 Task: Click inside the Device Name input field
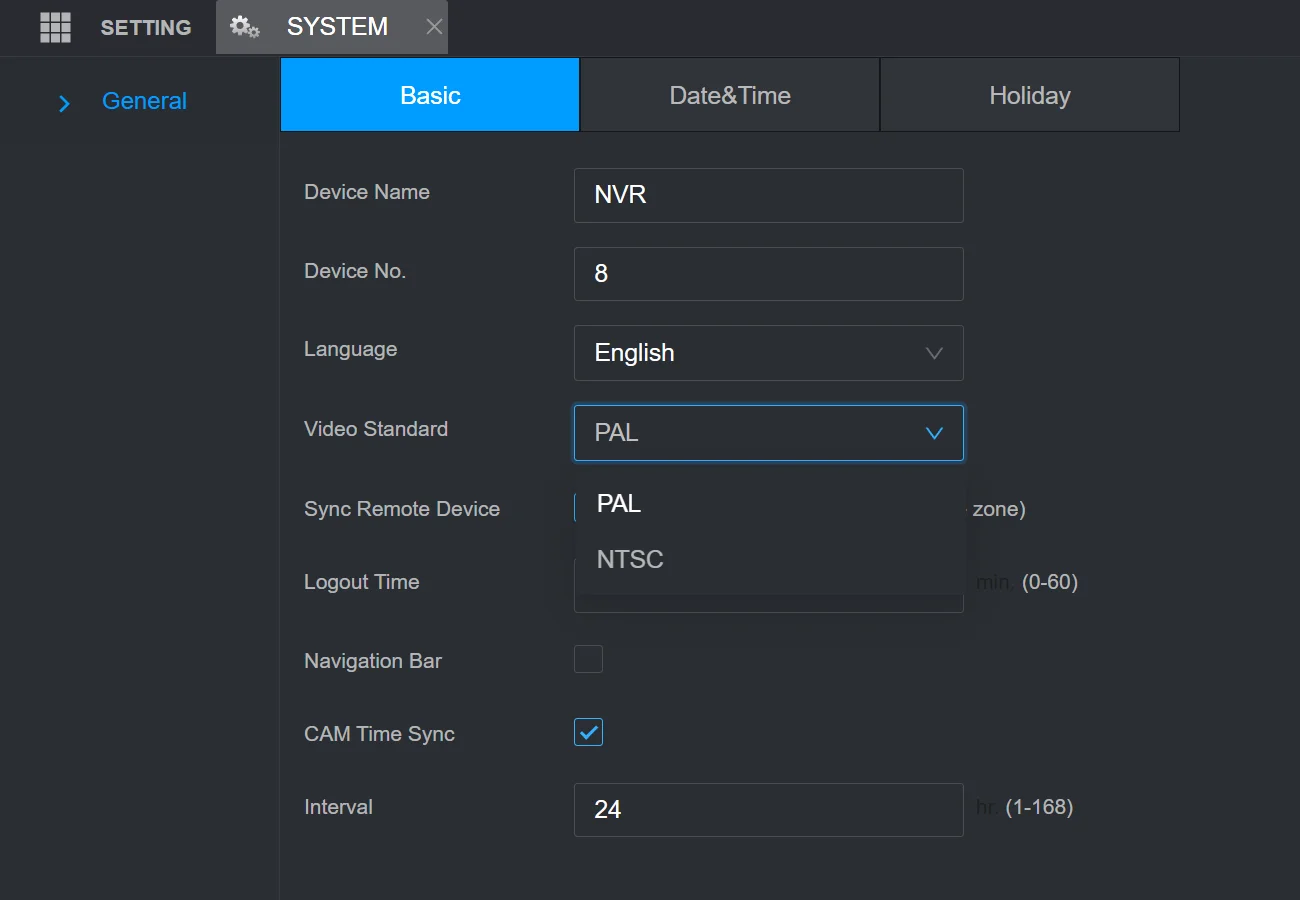point(768,195)
